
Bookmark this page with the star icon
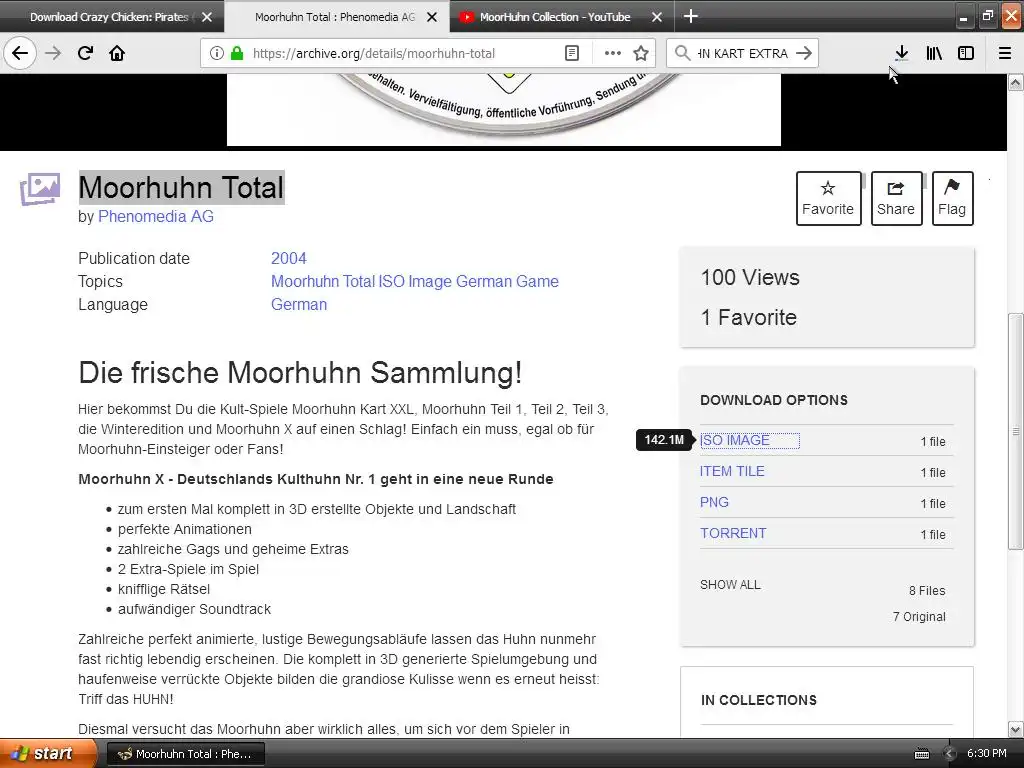click(641, 53)
